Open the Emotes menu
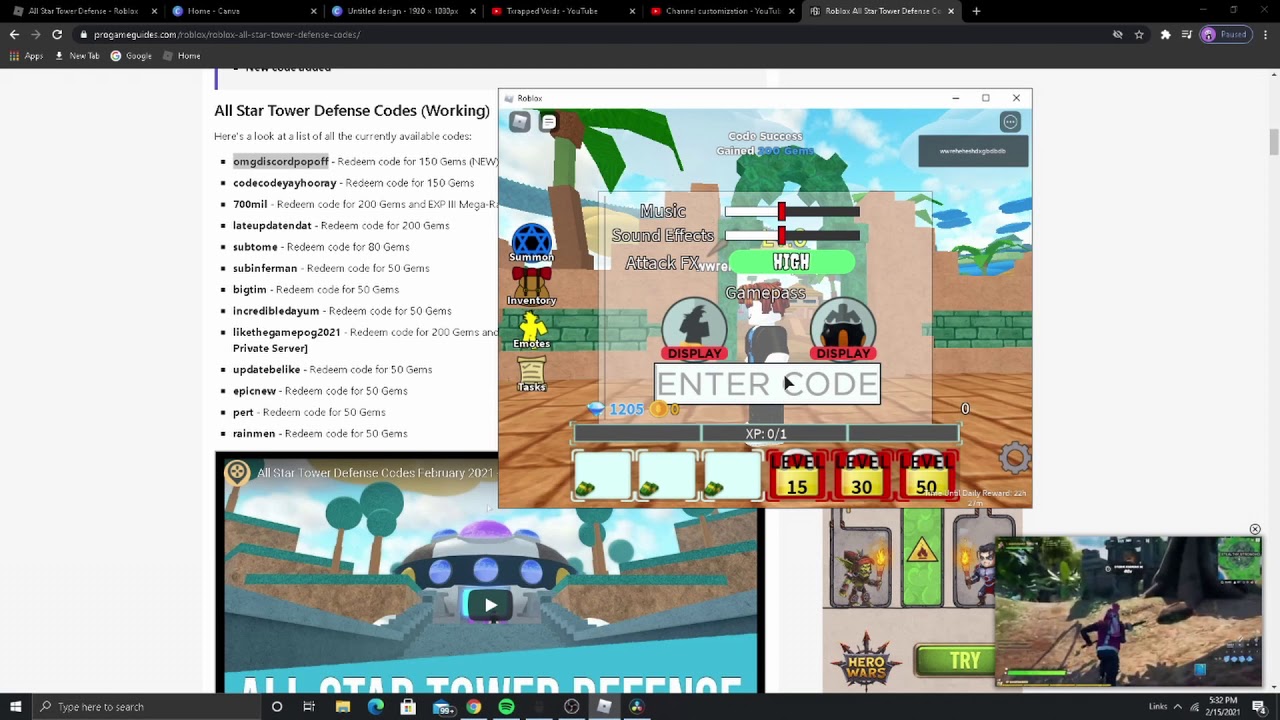This screenshot has height=720, width=1280. pyautogui.click(x=531, y=330)
